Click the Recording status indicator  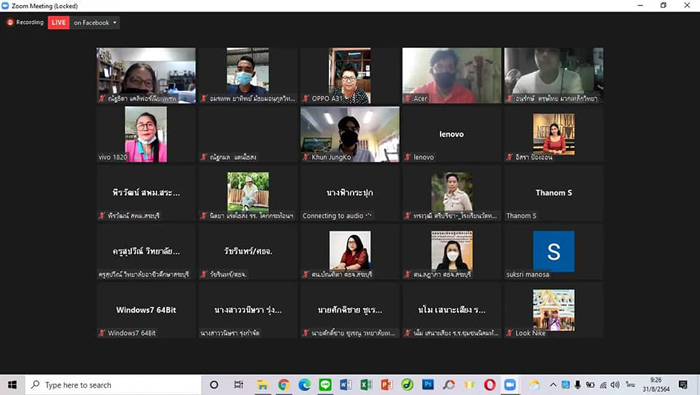25,22
